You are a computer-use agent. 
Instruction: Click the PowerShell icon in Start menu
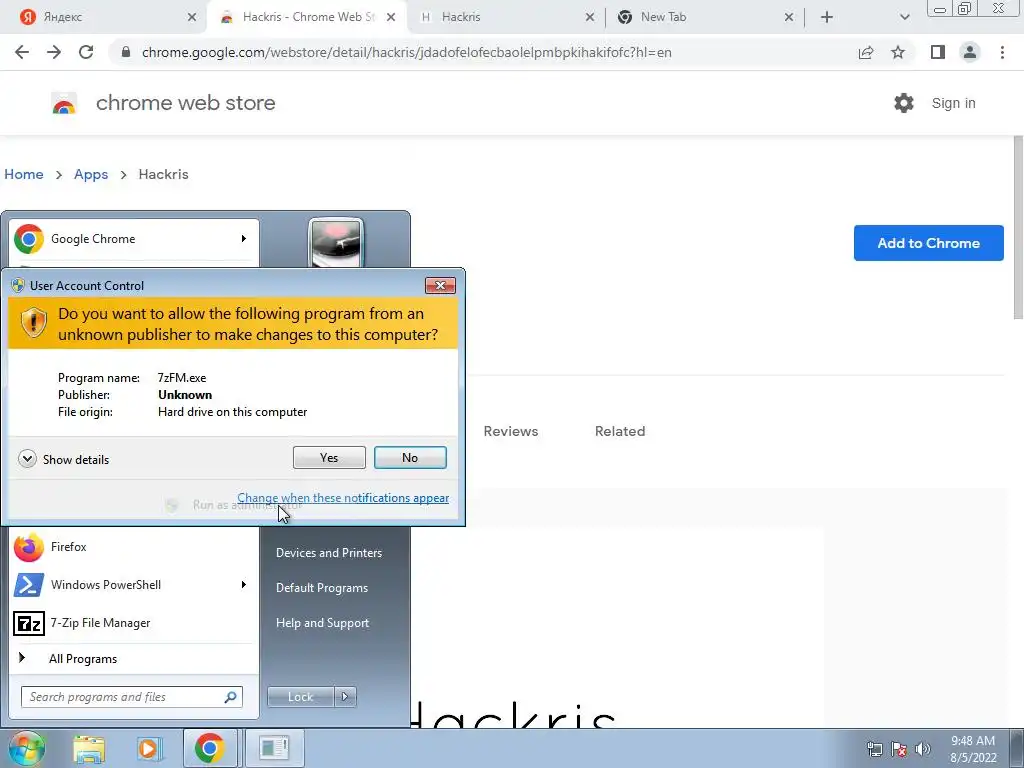(29, 585)
